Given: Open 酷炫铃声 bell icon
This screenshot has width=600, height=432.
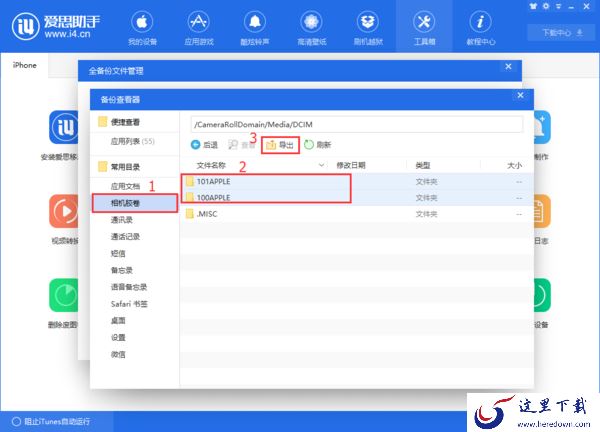Looking at the screenshot, I should click(255, 28).
